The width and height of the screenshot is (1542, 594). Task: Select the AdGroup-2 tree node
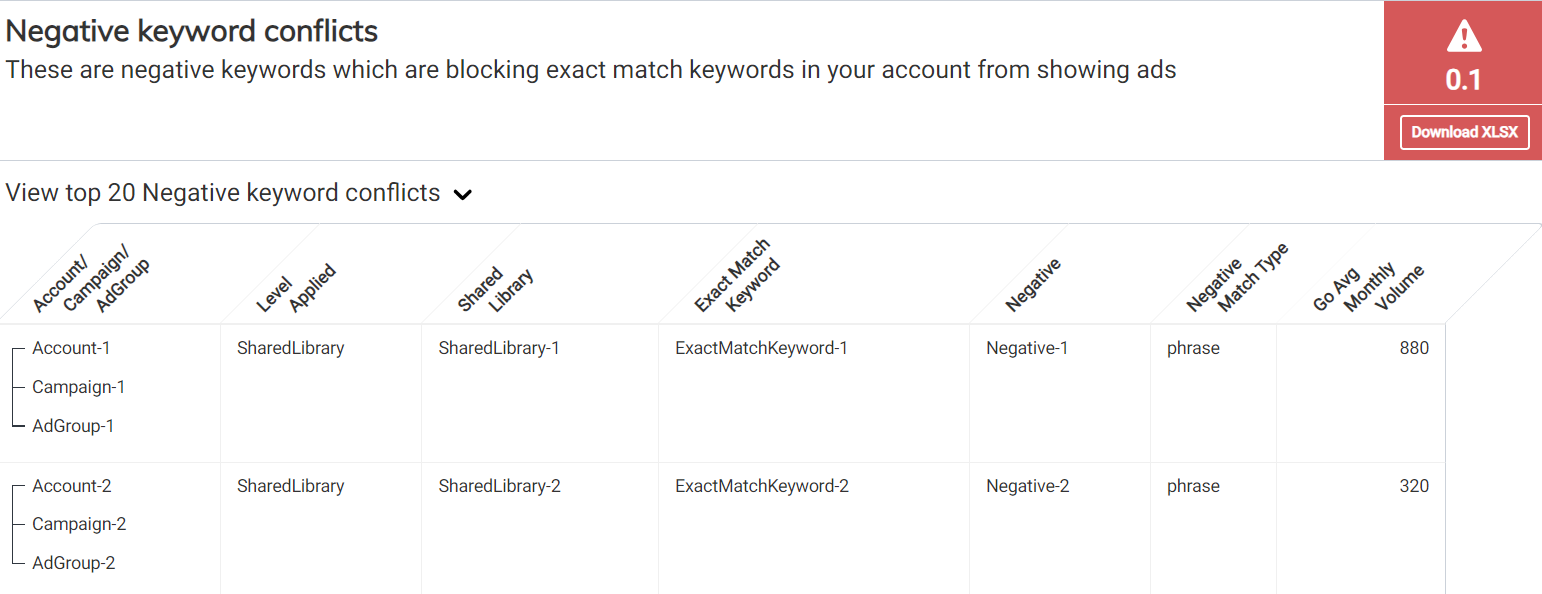(x=74, y=563)
